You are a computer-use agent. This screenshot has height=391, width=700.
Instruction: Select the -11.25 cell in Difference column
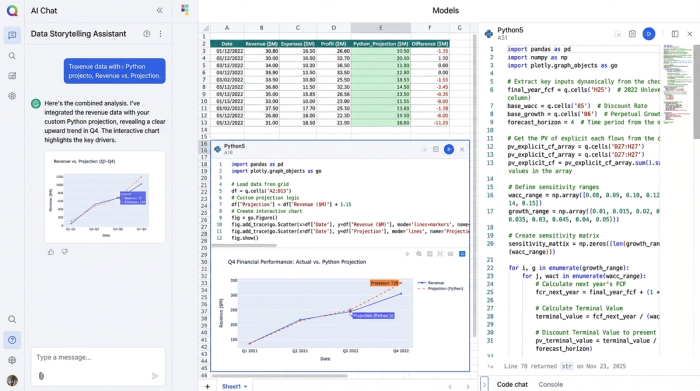(x=430, y=123)
